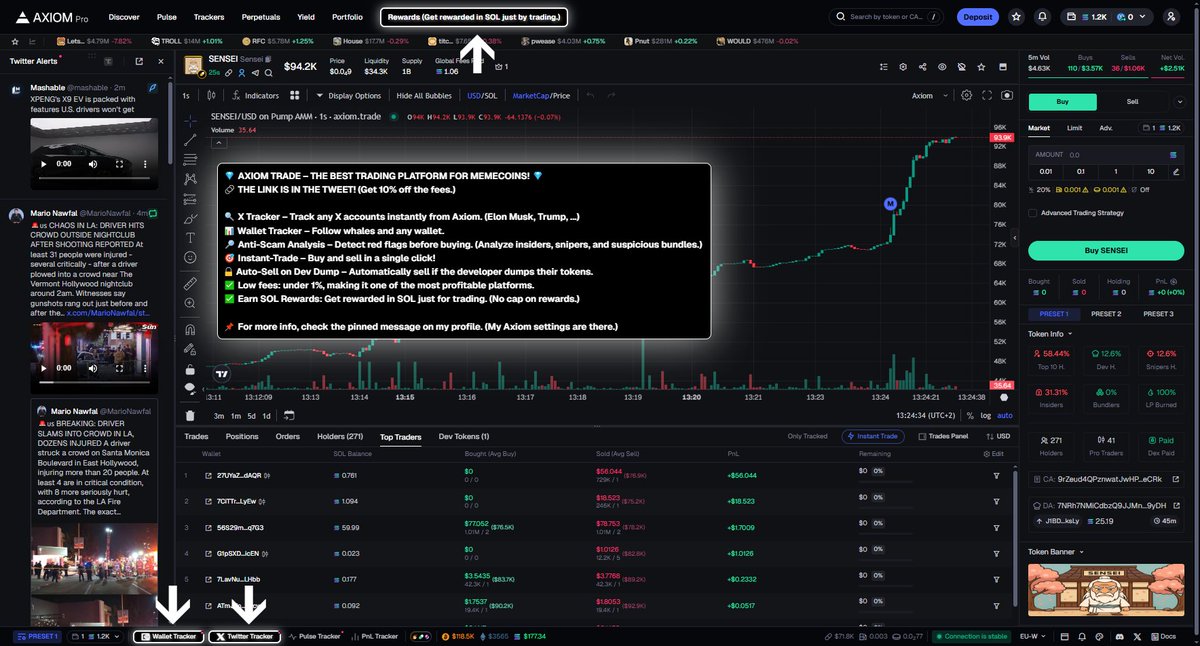Open the candle chart style selector

coord(210,96)
